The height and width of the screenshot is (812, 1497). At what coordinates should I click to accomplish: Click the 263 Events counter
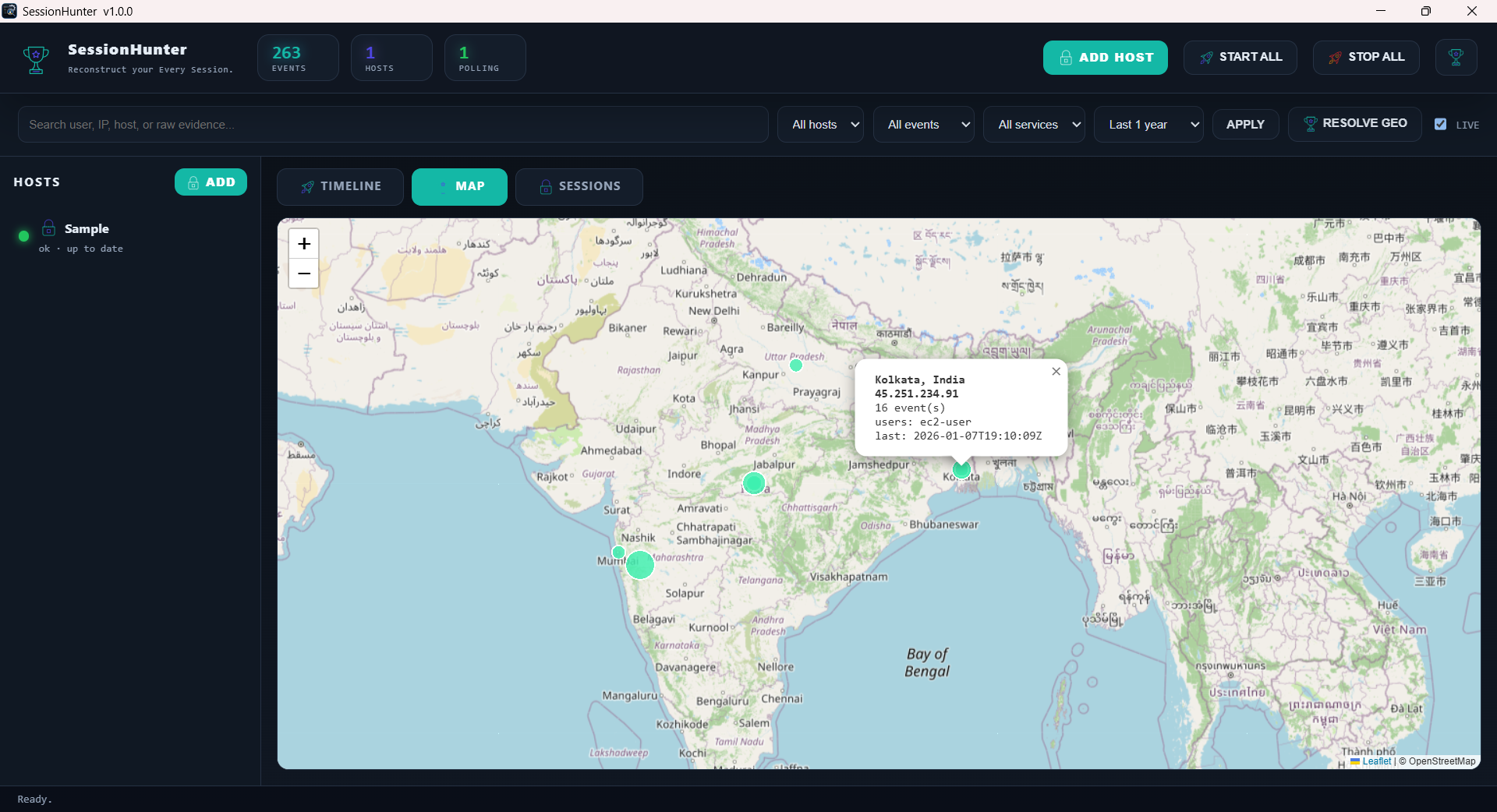298,58
